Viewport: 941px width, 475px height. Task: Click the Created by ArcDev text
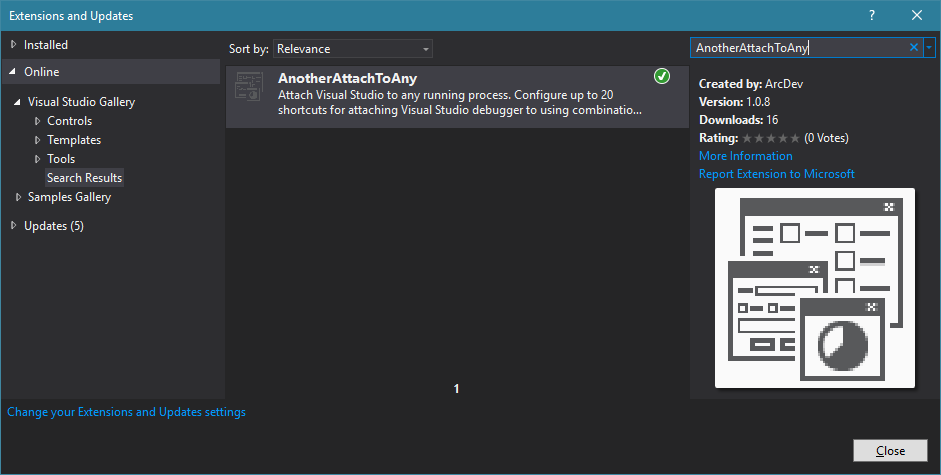[x=751, y=84]
